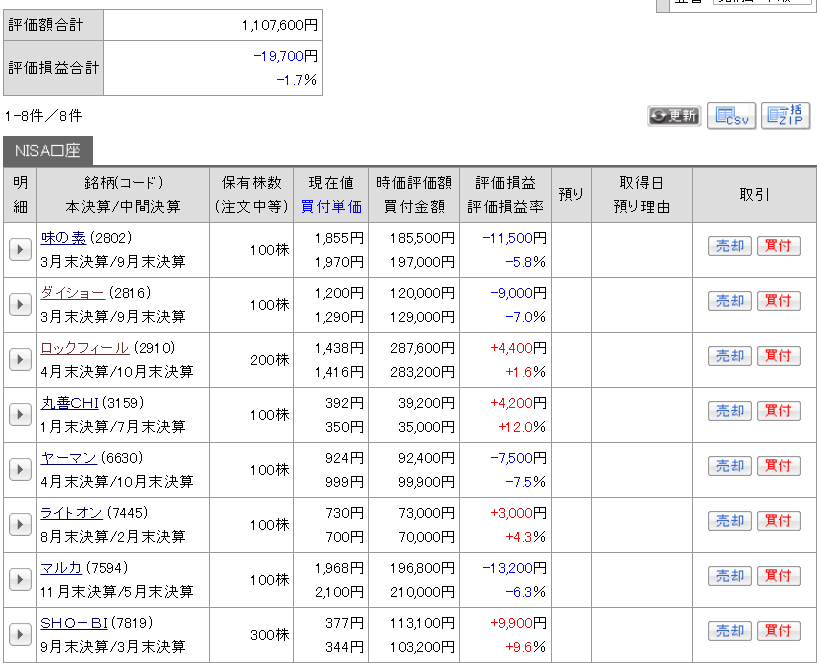
Task: Switch to the NISA口座 tab
Action: [48, 151]
